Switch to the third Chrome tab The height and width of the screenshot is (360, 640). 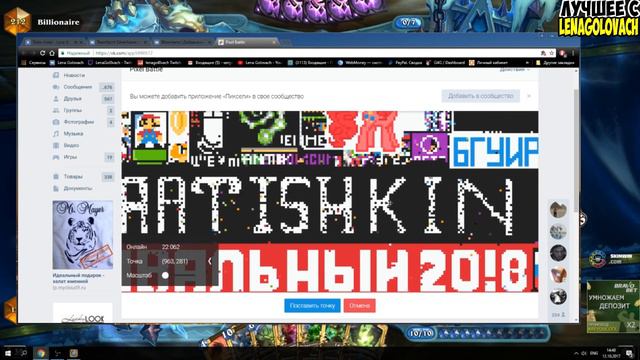click(183, 42)
